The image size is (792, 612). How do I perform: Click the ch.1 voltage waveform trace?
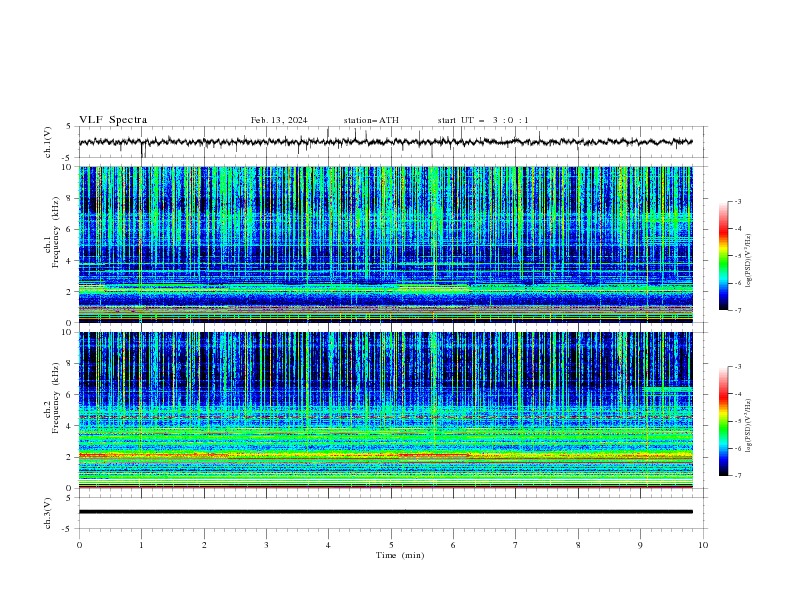tap(385, 142)
